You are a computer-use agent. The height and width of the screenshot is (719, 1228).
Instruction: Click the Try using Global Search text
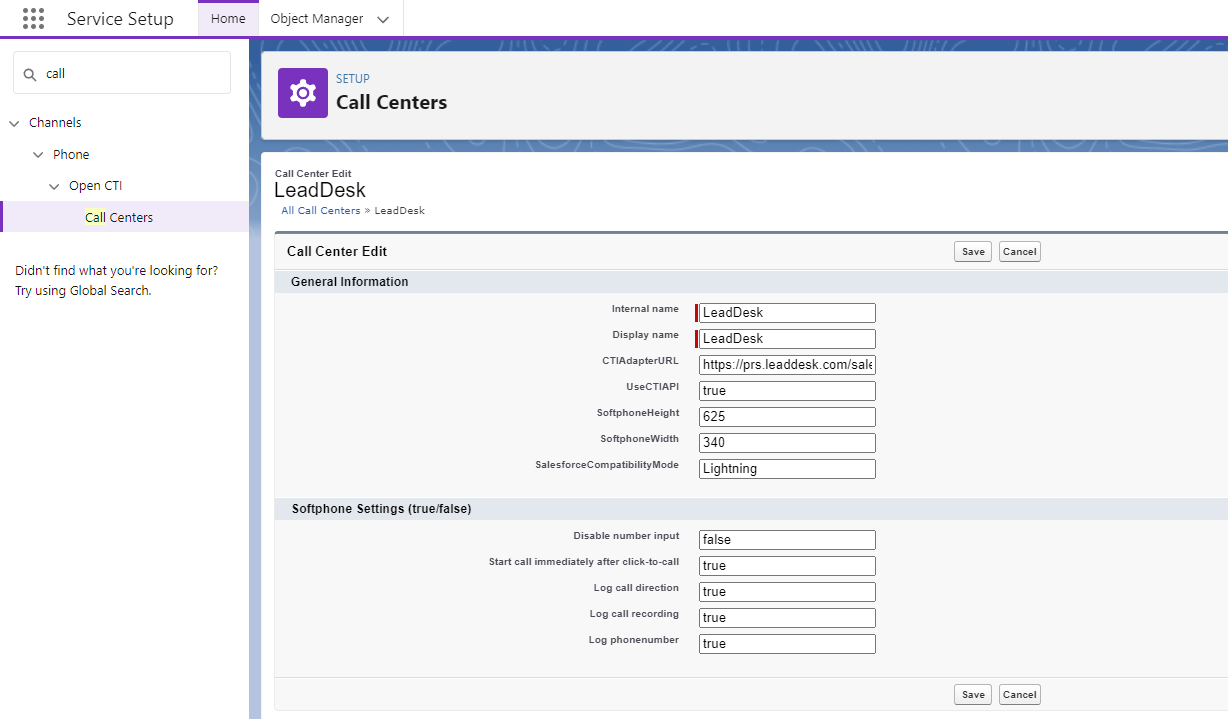click(83, 291)
